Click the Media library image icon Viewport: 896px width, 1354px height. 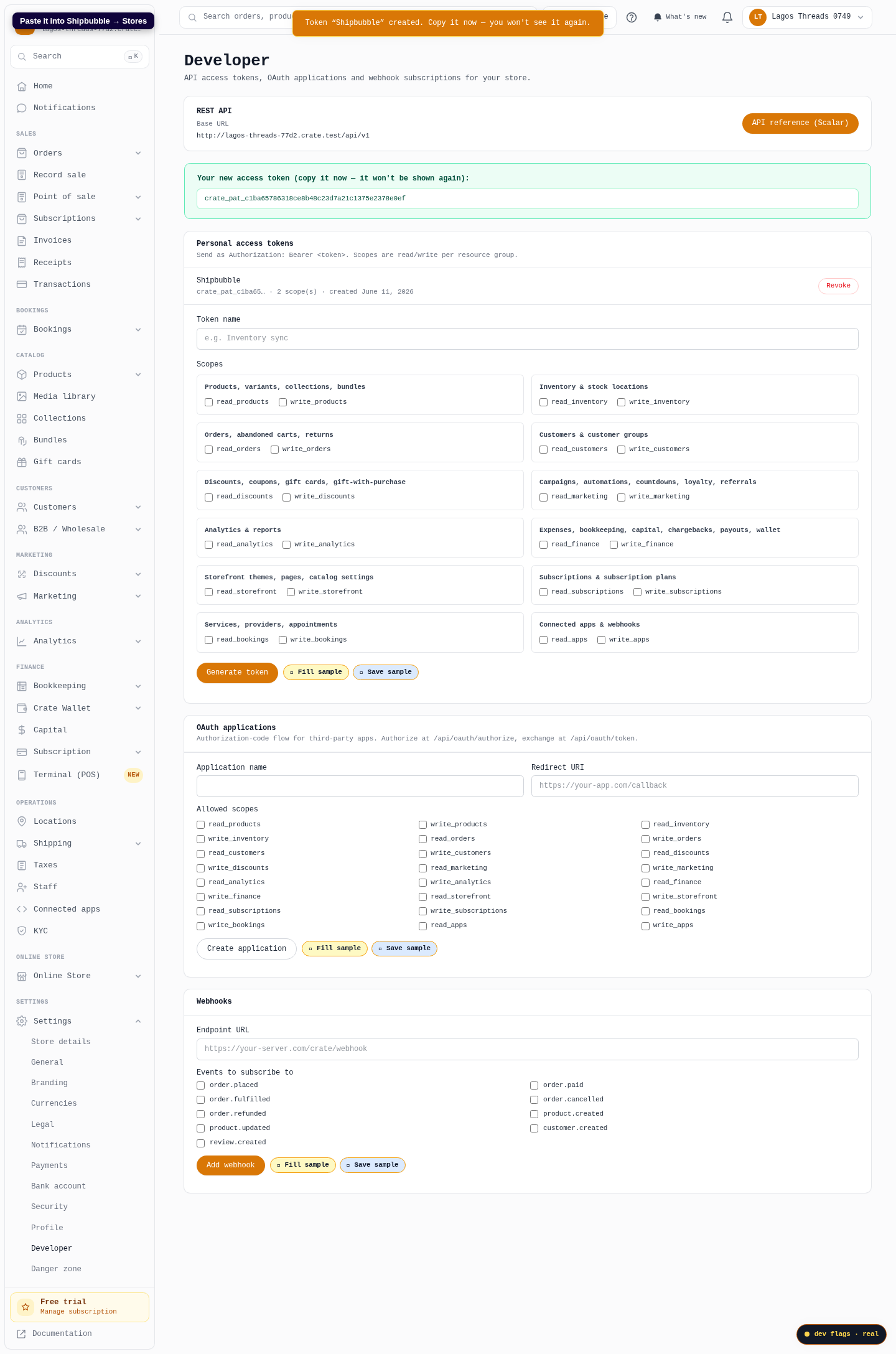coord(22,396)
